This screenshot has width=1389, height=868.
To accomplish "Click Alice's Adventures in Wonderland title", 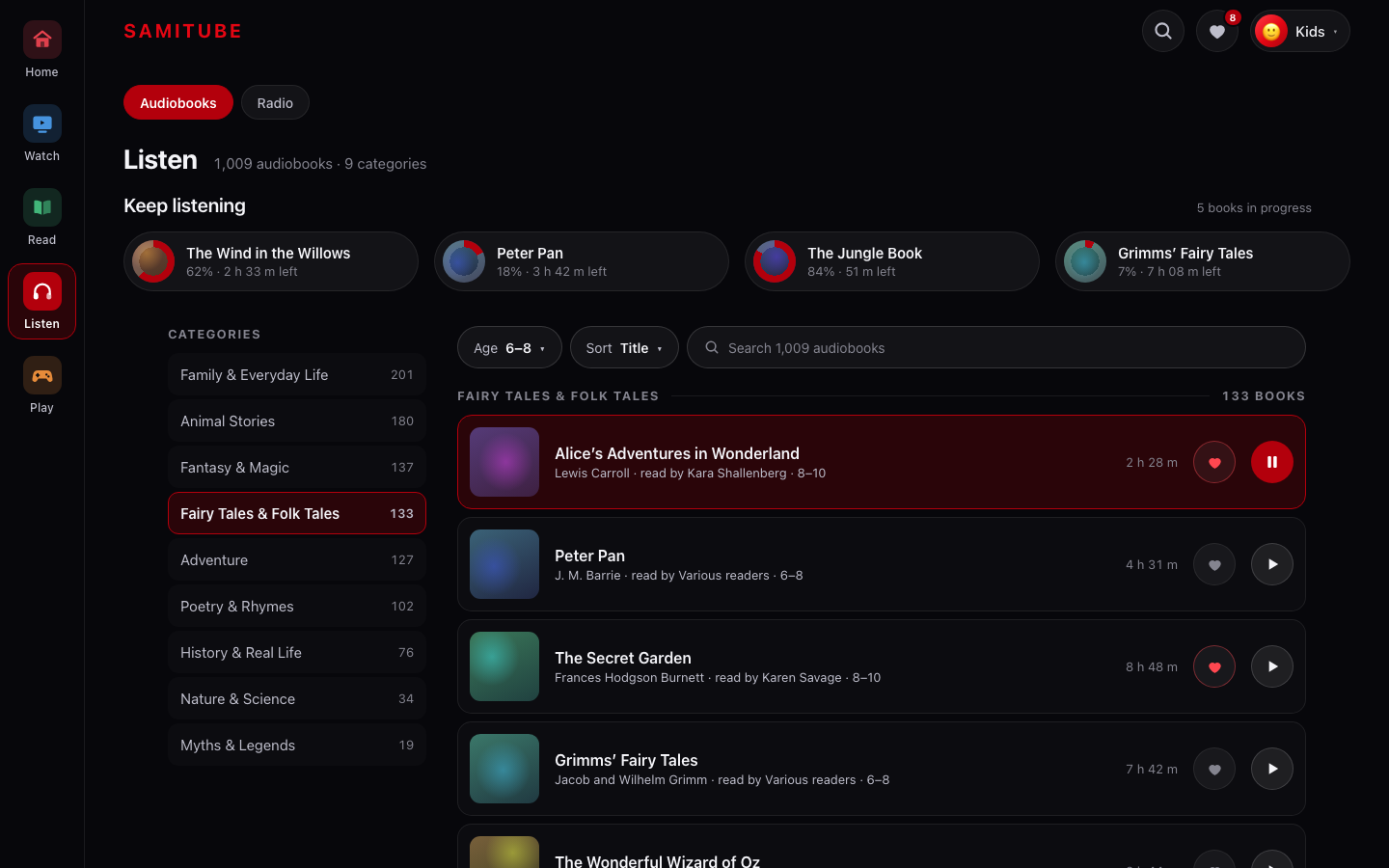I will [x=677, y=453].
